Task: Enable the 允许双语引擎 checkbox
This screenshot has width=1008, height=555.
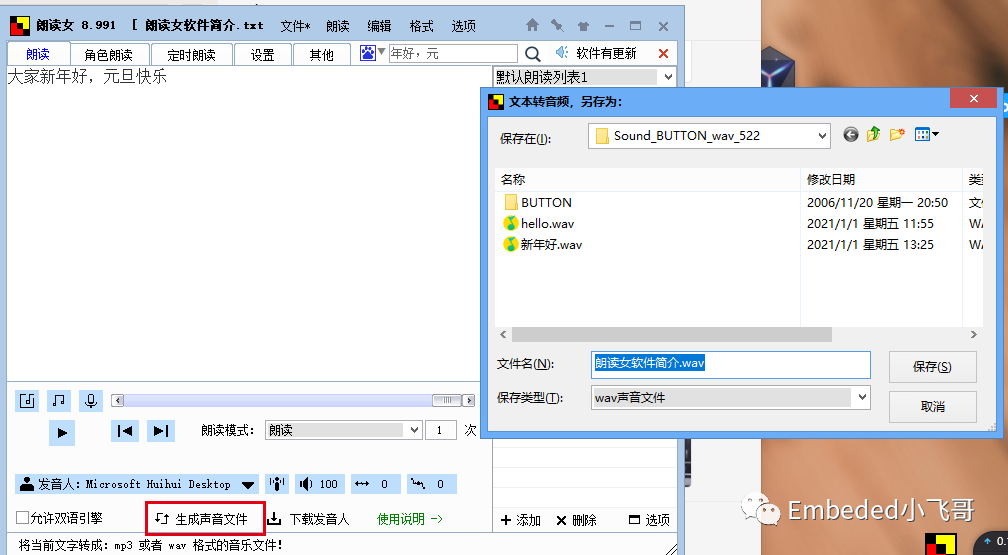Action: (x=22, y=518)
